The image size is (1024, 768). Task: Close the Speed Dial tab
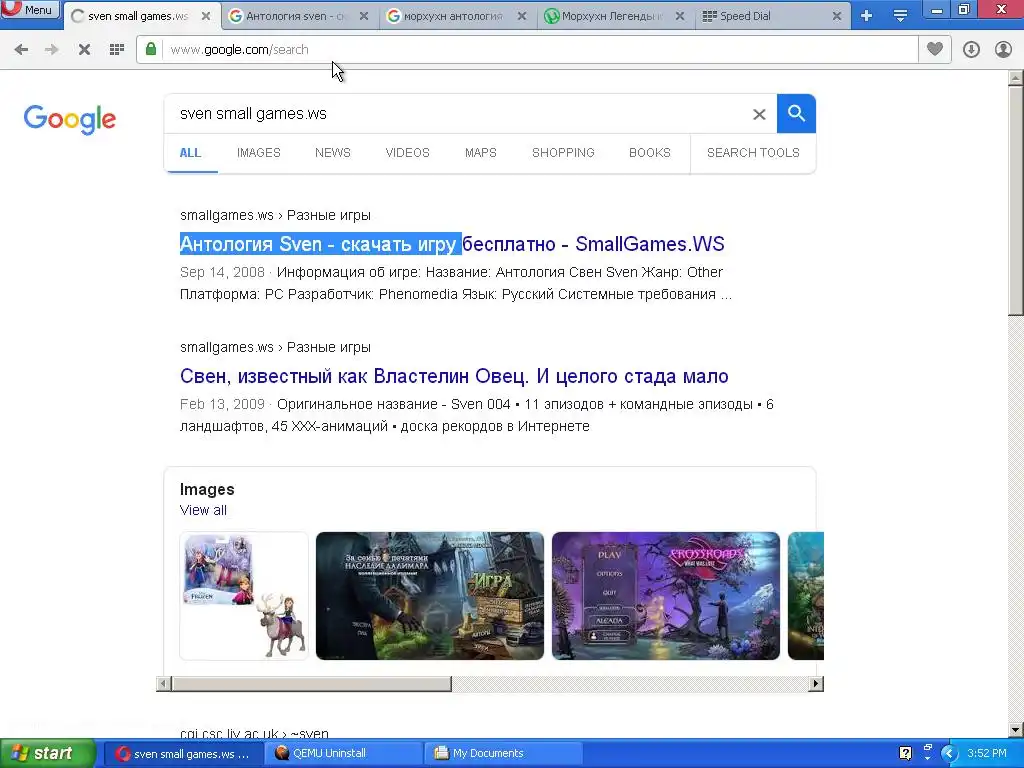click(x=837, y=16)
